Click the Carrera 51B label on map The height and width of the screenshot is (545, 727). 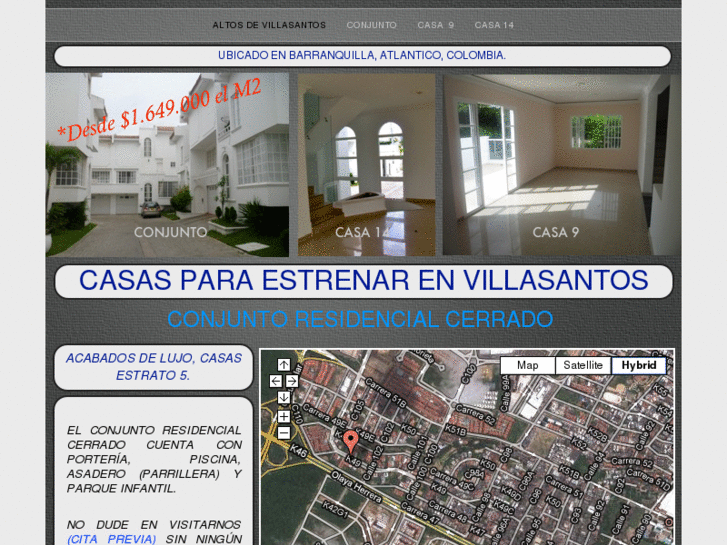(x=386, y=393)
